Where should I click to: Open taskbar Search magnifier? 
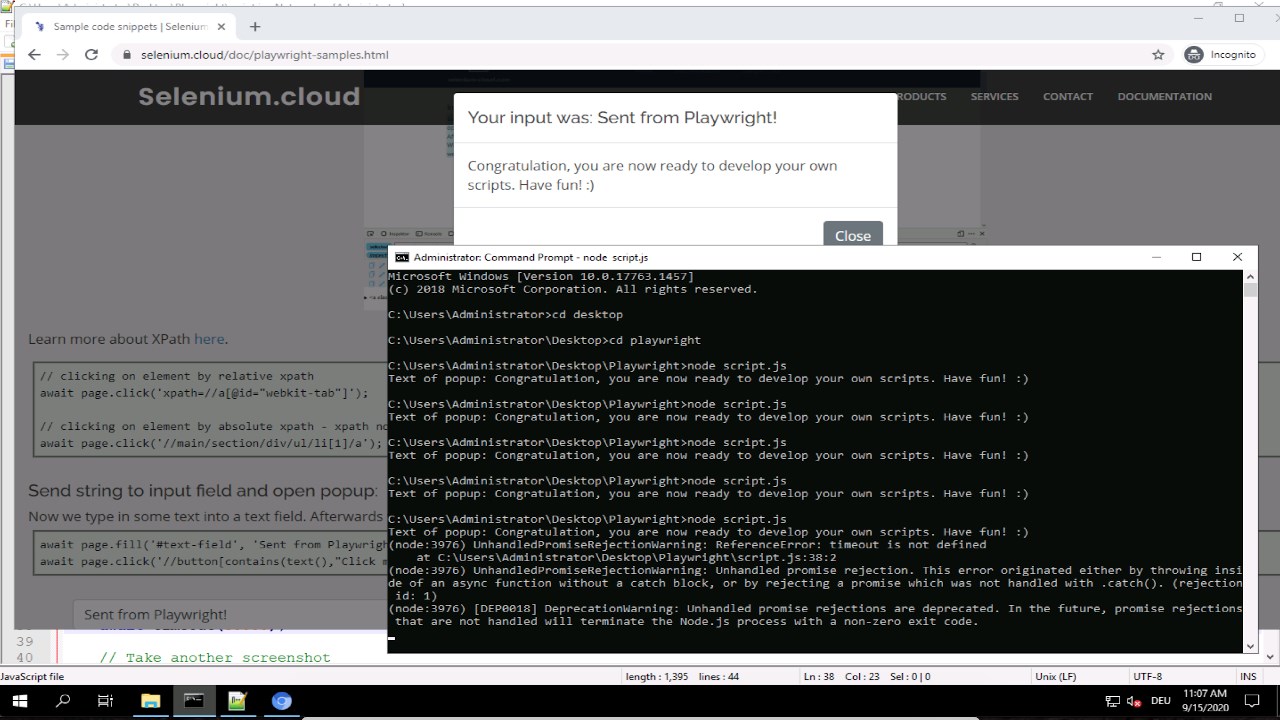[63, 701]
